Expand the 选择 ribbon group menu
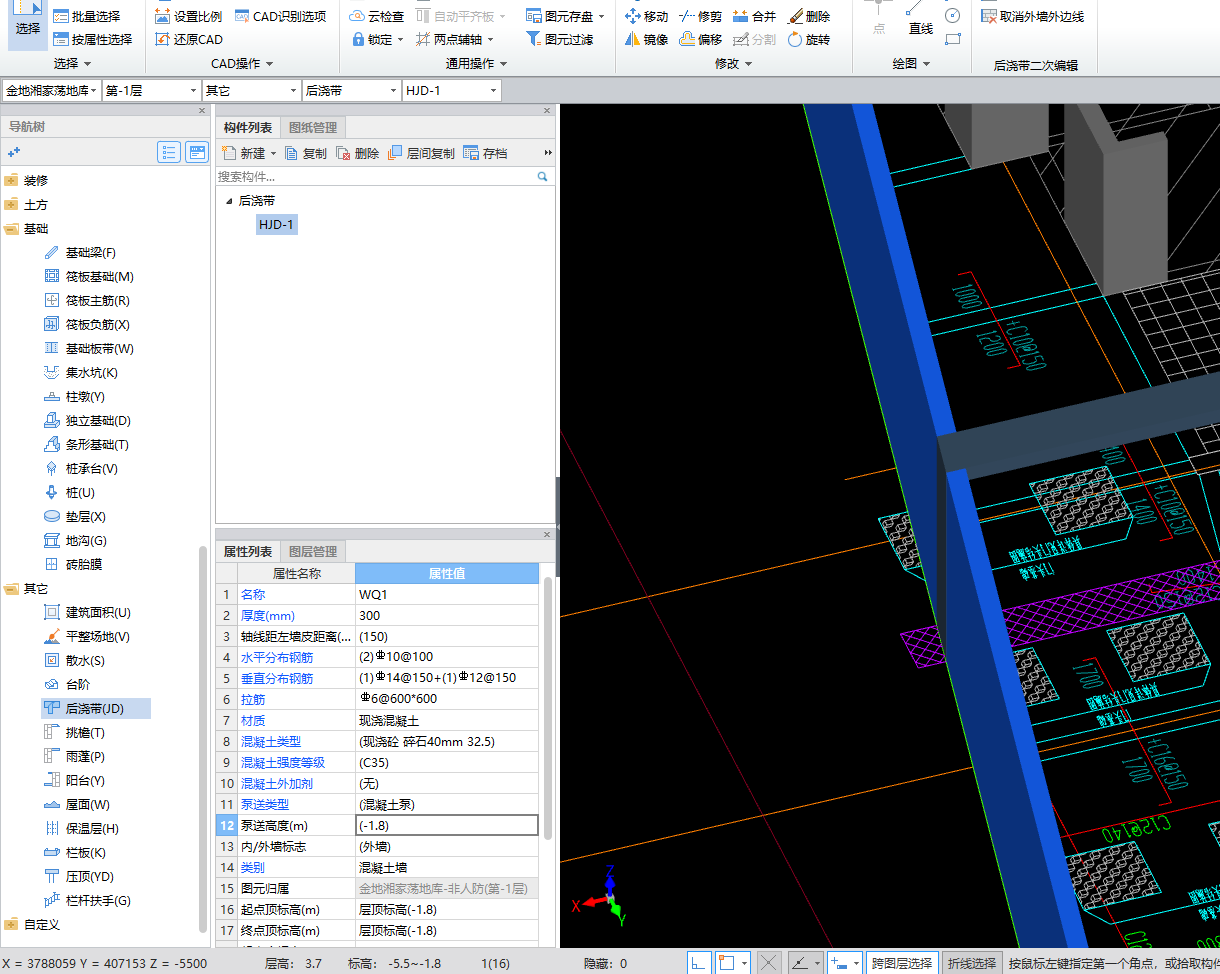Image resolution: width=1220 pixels, height=974 pixels. click(x=73, y=64)
